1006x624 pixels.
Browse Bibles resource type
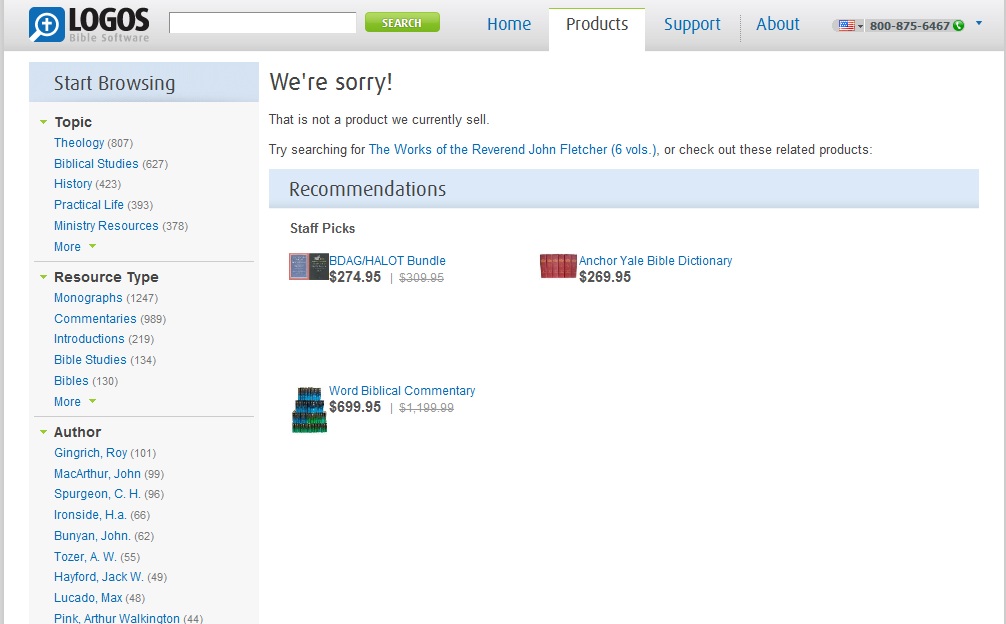[x=71, y=381]
